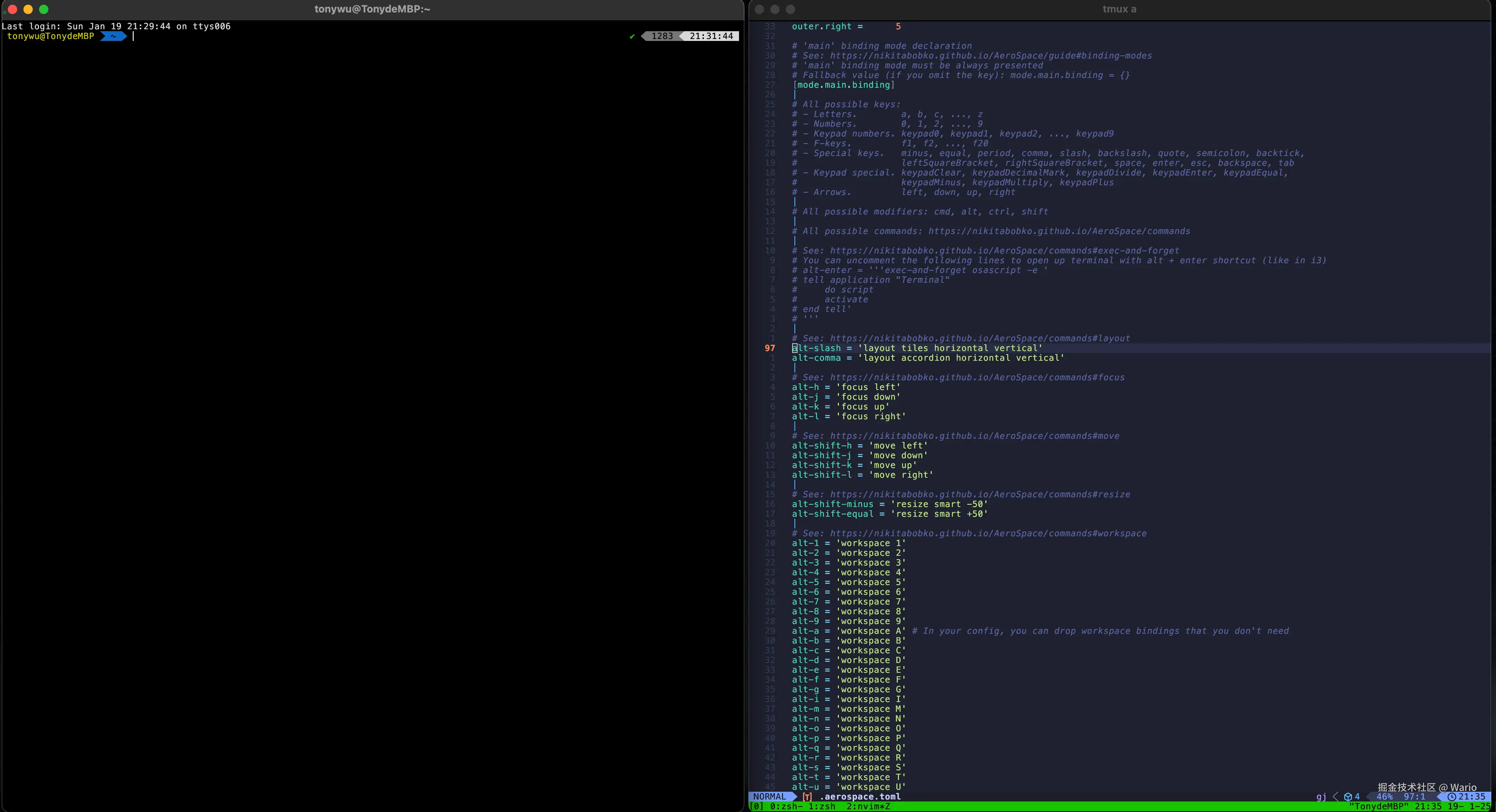The height and width of the screenshot is (812, 1496).
Task: Click the NORMAL mode indicator
Action: click(769, 796)
